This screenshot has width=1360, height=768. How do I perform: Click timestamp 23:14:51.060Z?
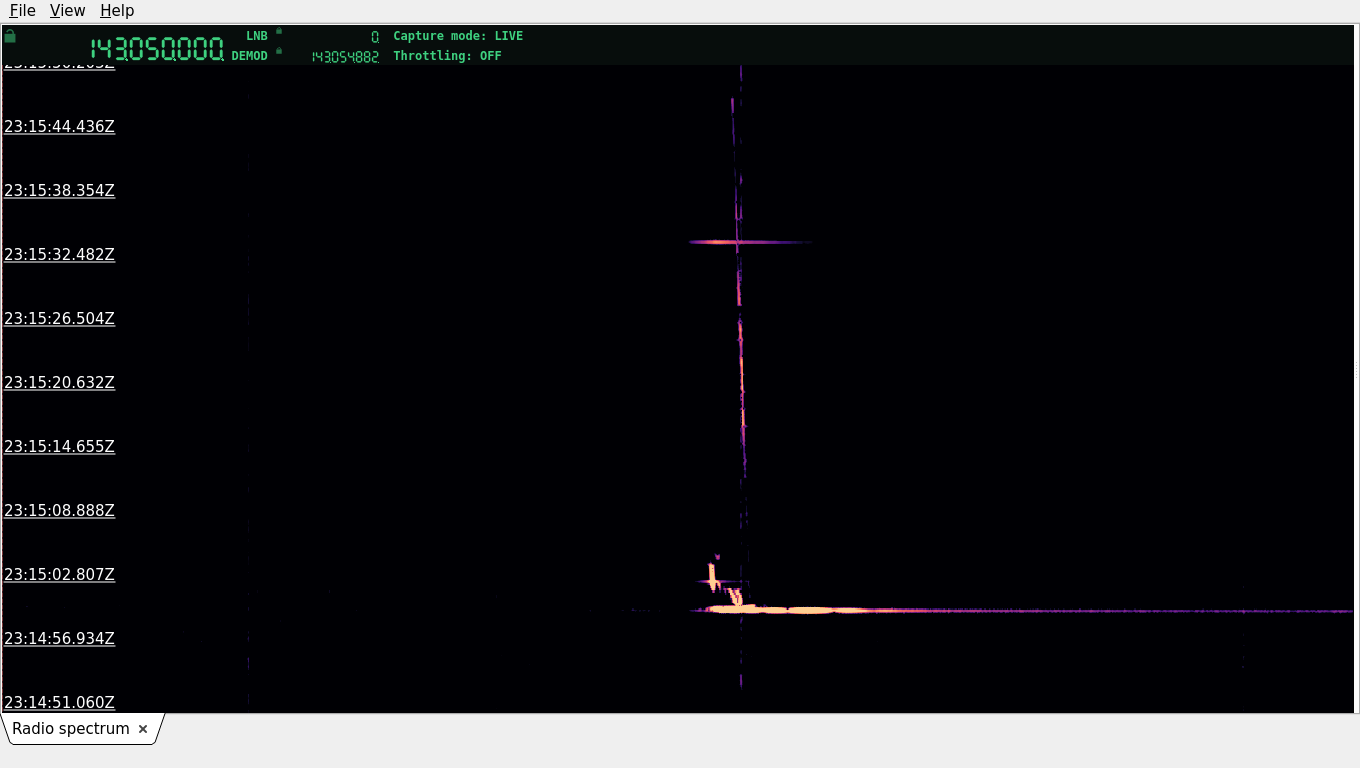pyautogui.click(x=59, y=702)
